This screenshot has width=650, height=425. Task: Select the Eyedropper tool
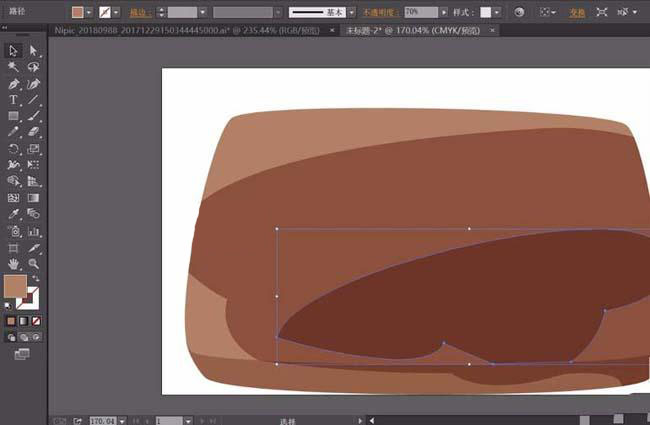point(13,214)
